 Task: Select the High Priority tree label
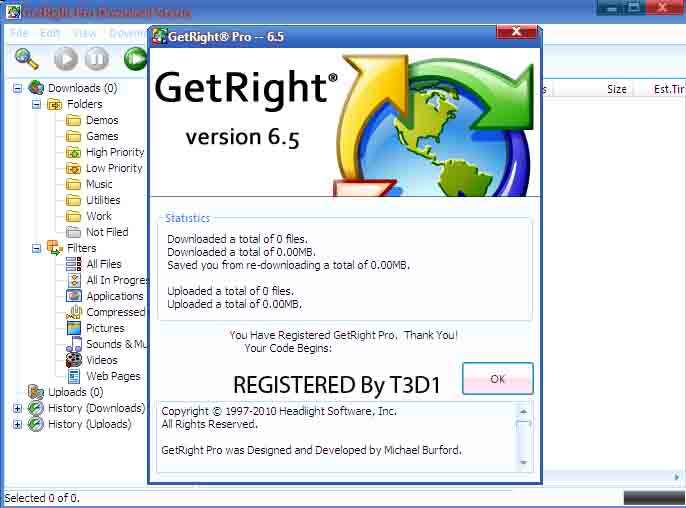(115, 152)
